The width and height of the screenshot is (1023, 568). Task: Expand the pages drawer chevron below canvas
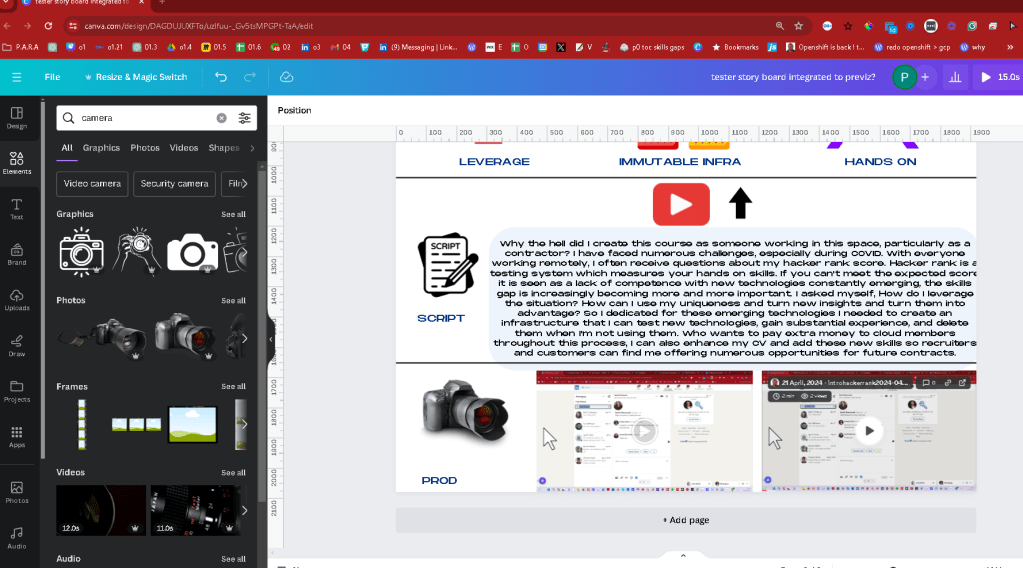pyautogui.click(x=683, y=556)
